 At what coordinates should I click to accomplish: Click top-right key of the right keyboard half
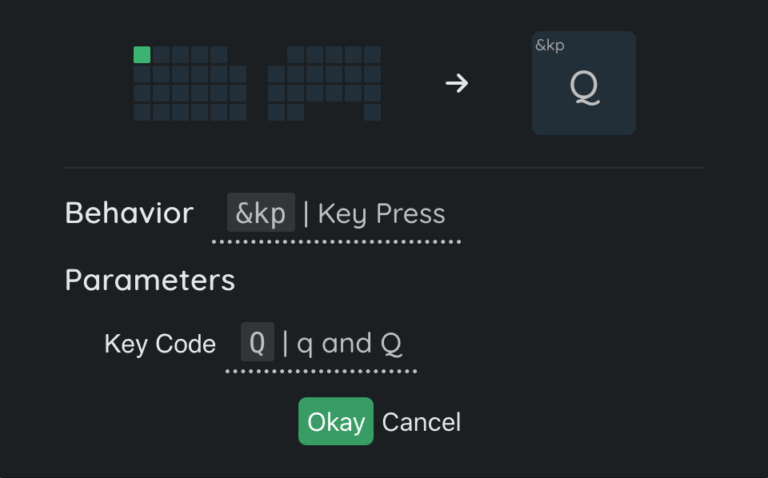click(x=372, y=55)
